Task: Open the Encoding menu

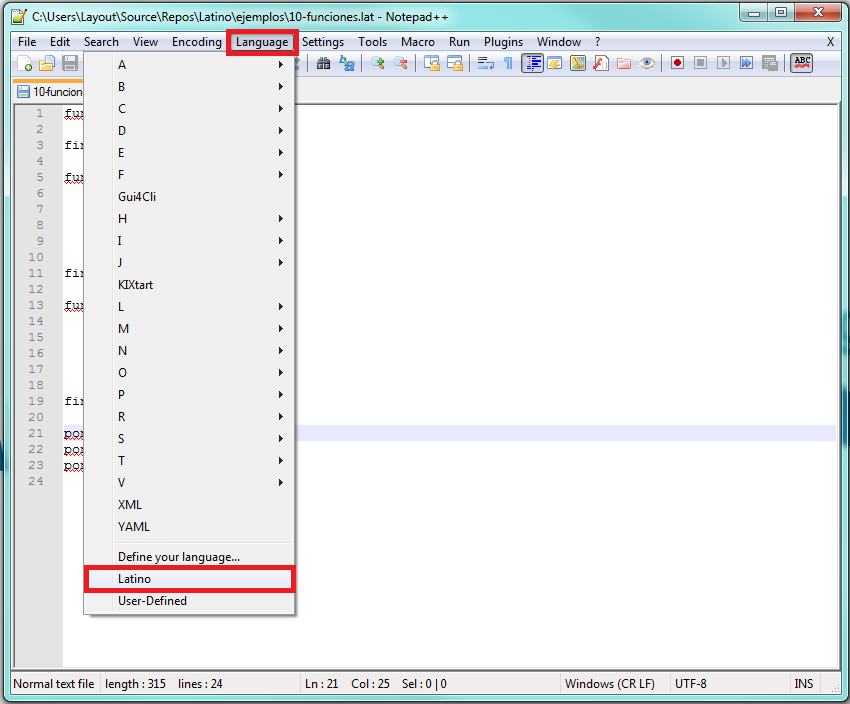Action: [197, 42]
